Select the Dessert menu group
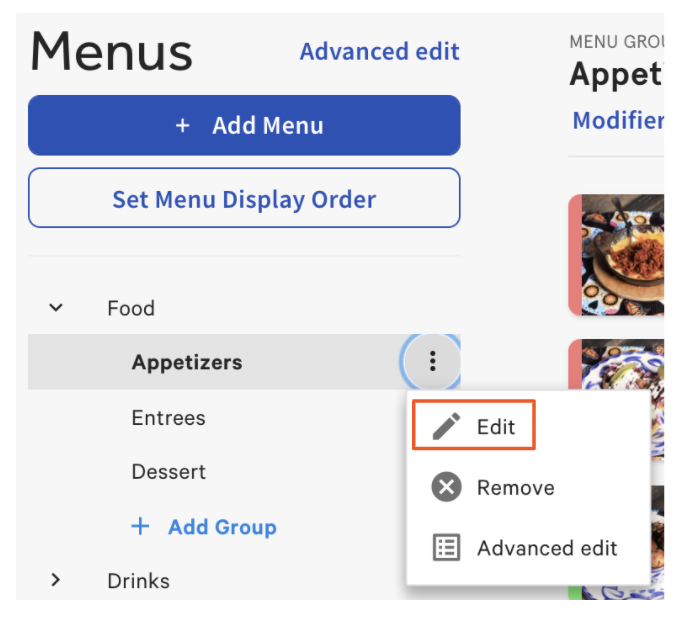684x622 pixels. coord(167,471)
